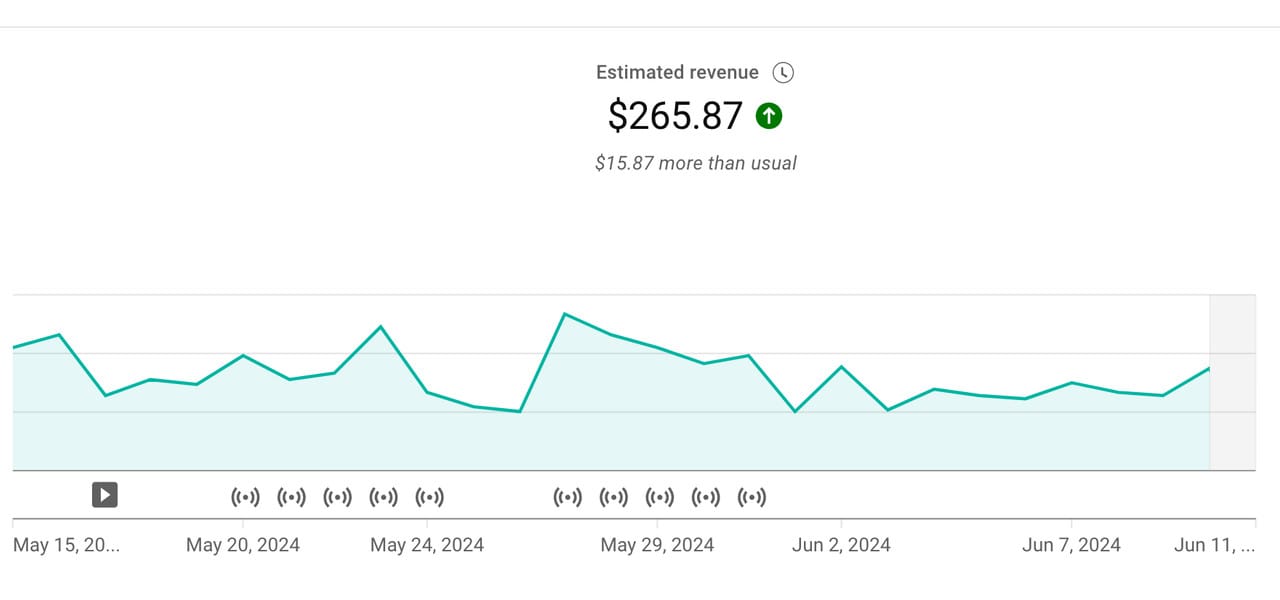Click the May 20, 2024 axis label

click(x=242, y=545)
